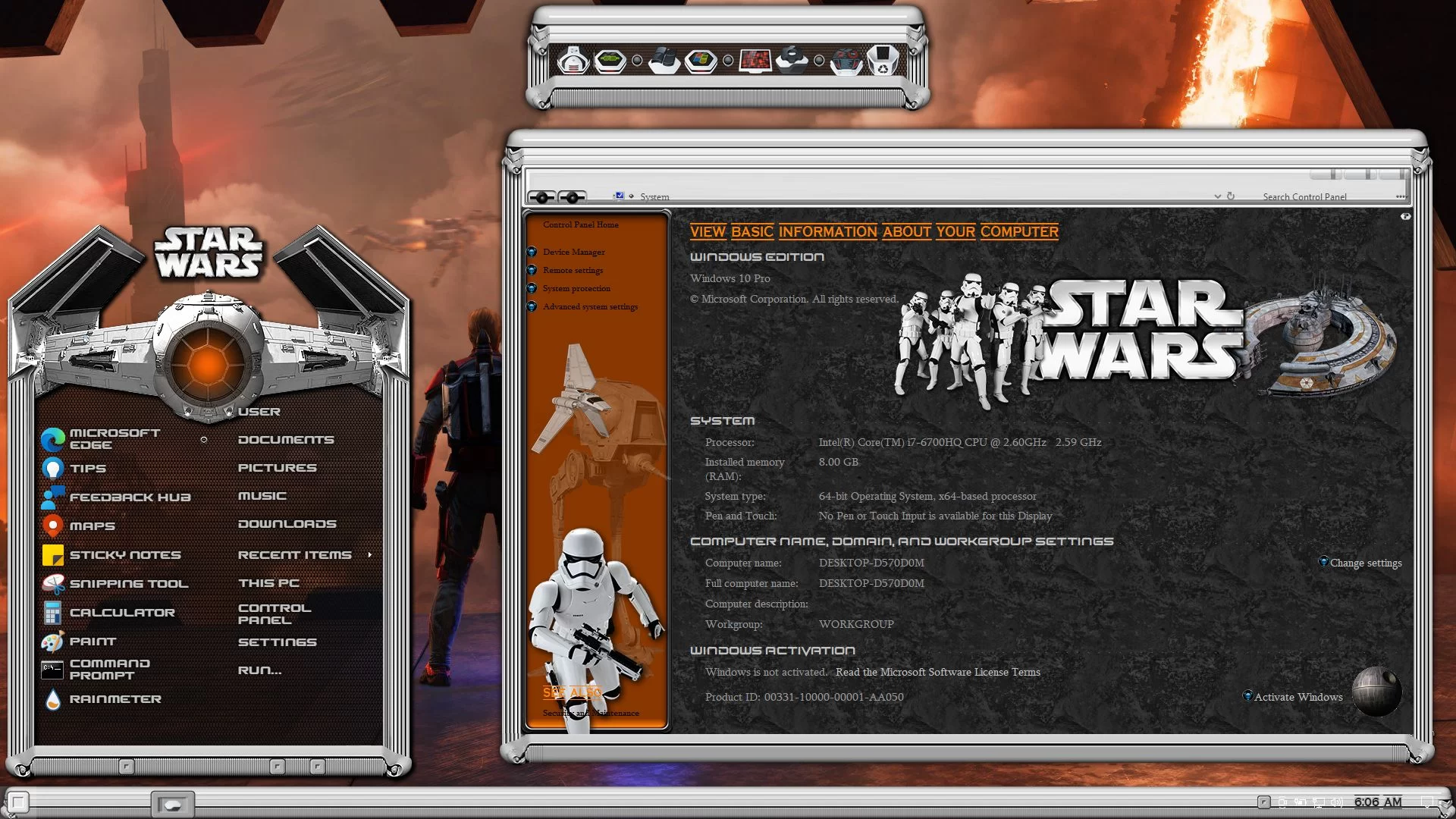Click Device Manager link
Viewport: 1456px width, 819px height.
point(573,253)
